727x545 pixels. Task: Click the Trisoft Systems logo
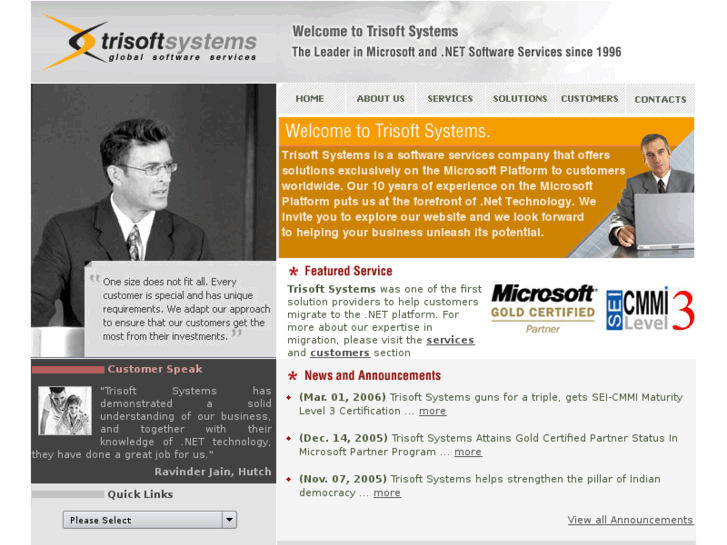(x=149, y=42)
